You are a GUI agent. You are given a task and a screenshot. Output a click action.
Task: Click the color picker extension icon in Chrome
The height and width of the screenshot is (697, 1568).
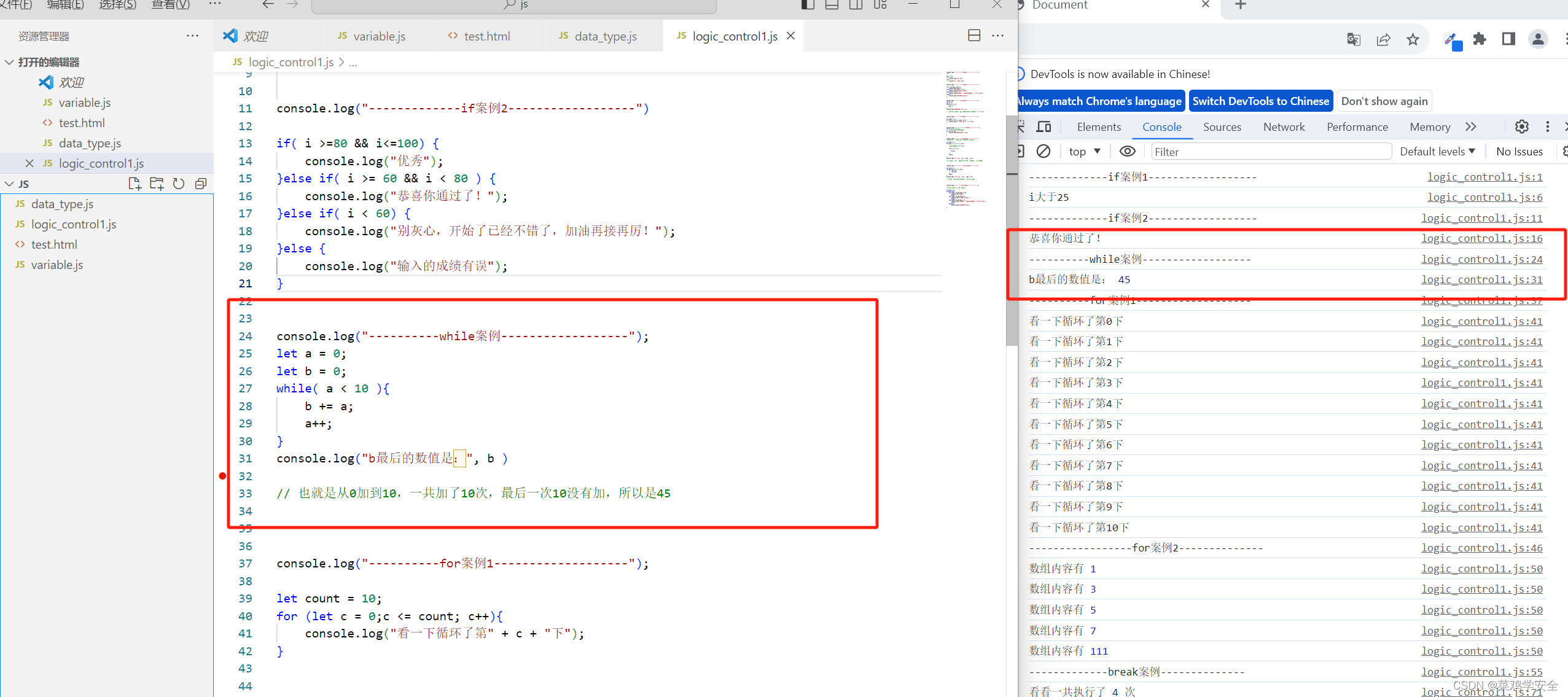coord(1452,41)
